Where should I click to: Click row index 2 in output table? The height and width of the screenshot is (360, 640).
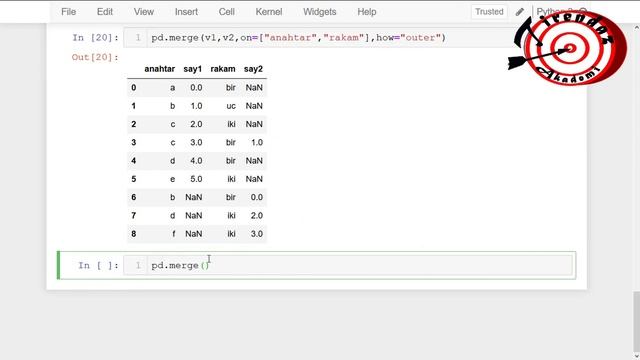pyautogui.click(x=133, y=124)
